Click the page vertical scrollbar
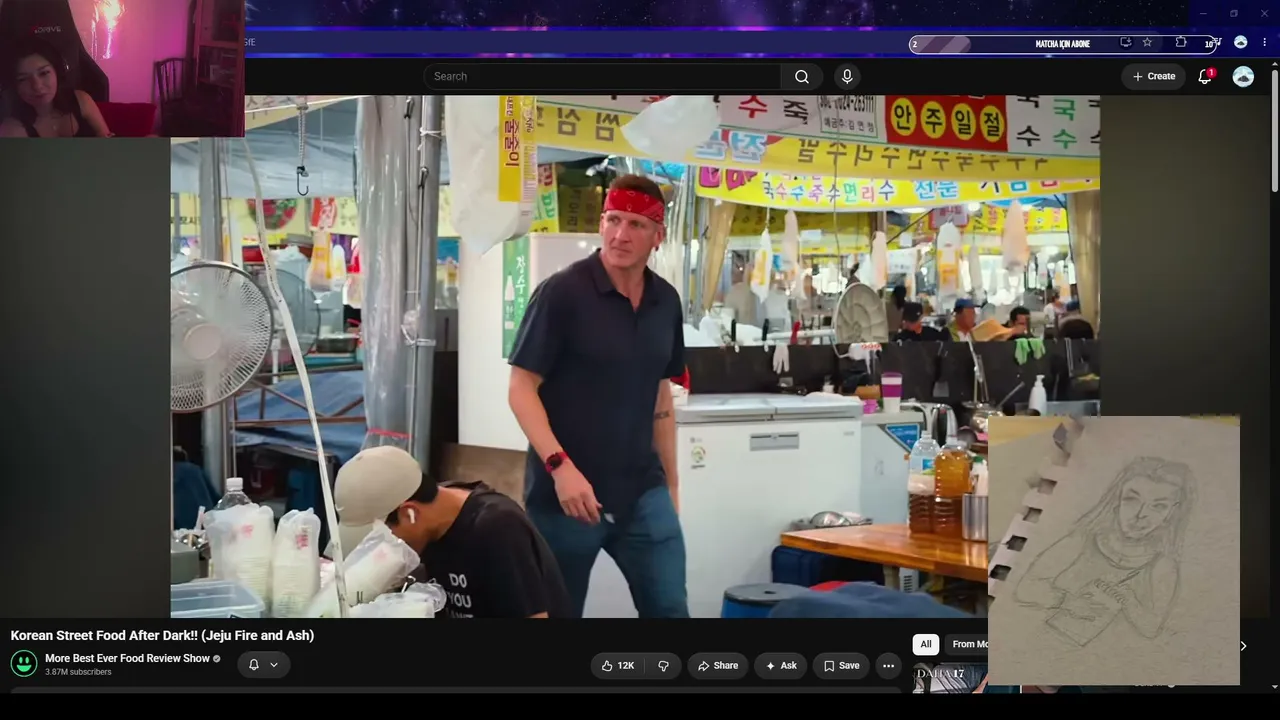Image resolution: width=1280 pixels, height=720 pixels. pos(1274,130)
